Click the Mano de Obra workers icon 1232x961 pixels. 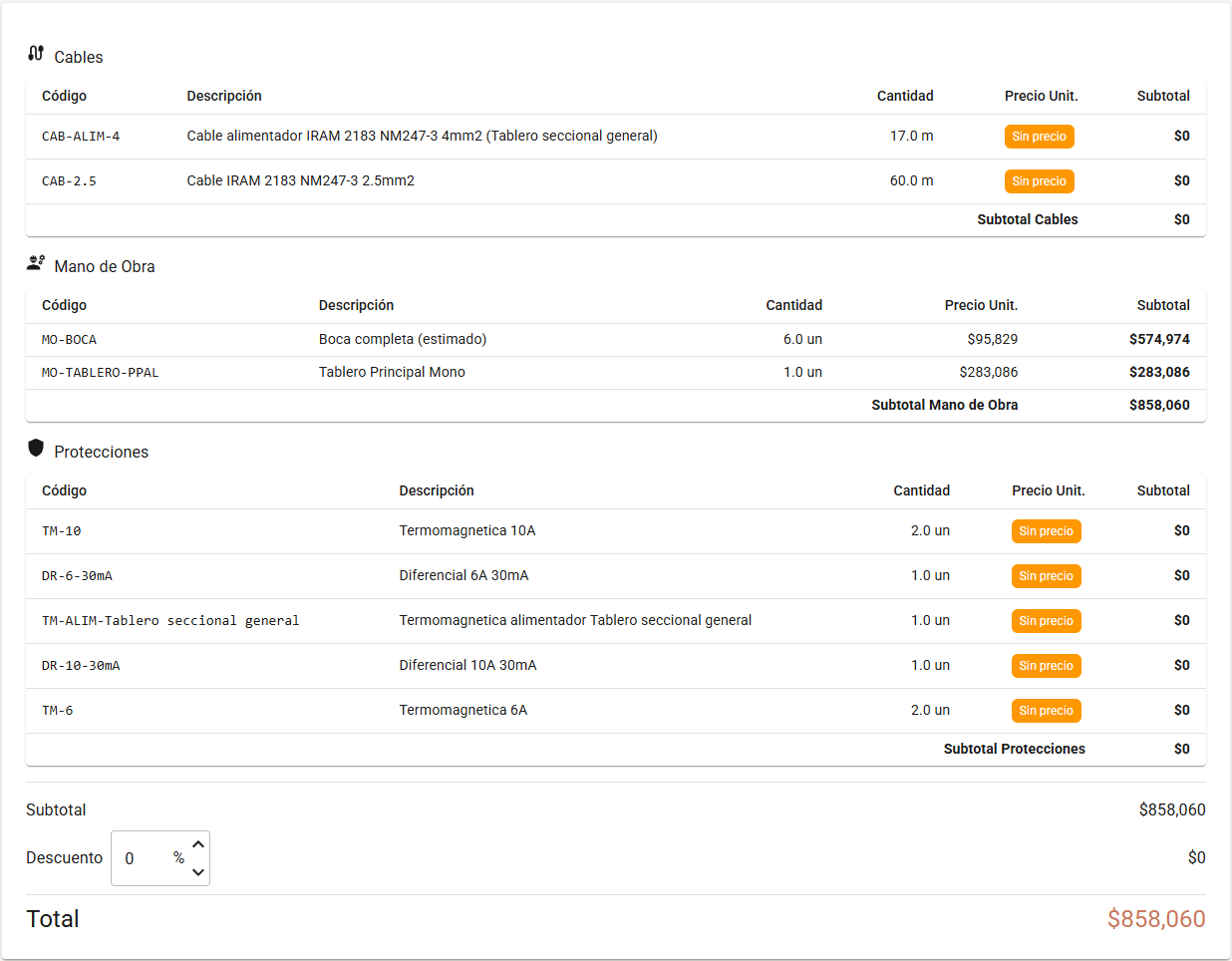tap(36, 263)
